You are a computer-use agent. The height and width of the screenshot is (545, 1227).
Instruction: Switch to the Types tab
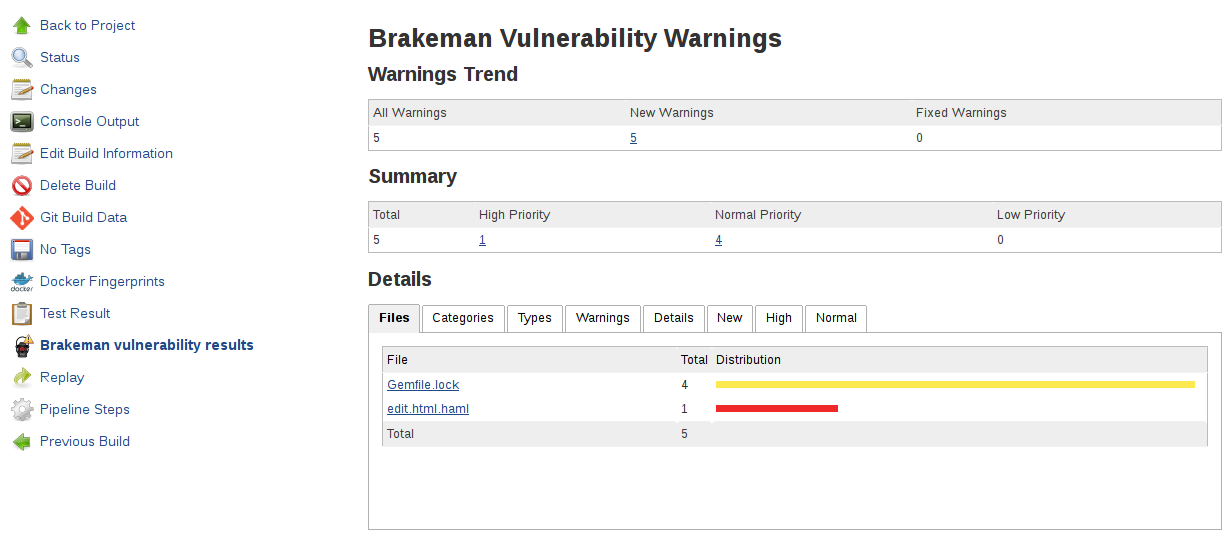point(535,318)
